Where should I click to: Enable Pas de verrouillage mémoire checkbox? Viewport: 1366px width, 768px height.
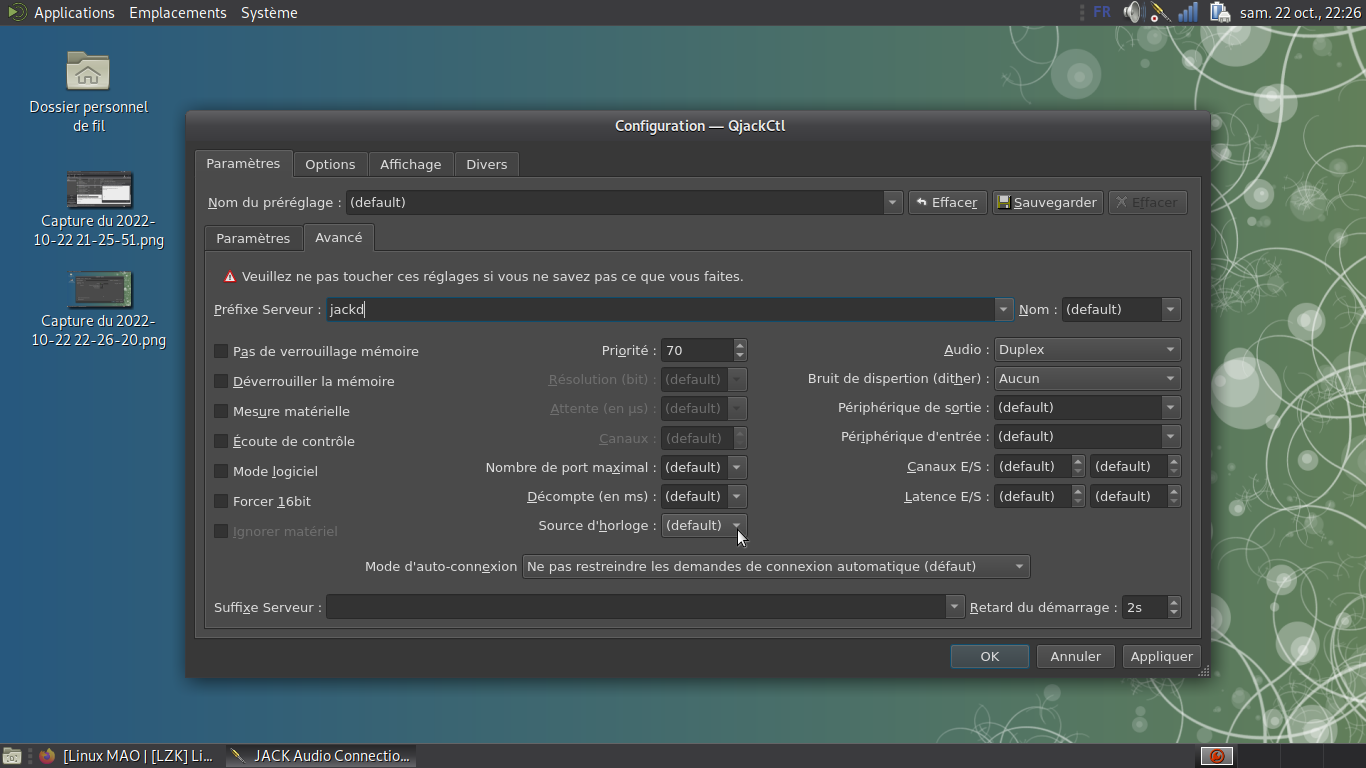(x=221, y=351)
